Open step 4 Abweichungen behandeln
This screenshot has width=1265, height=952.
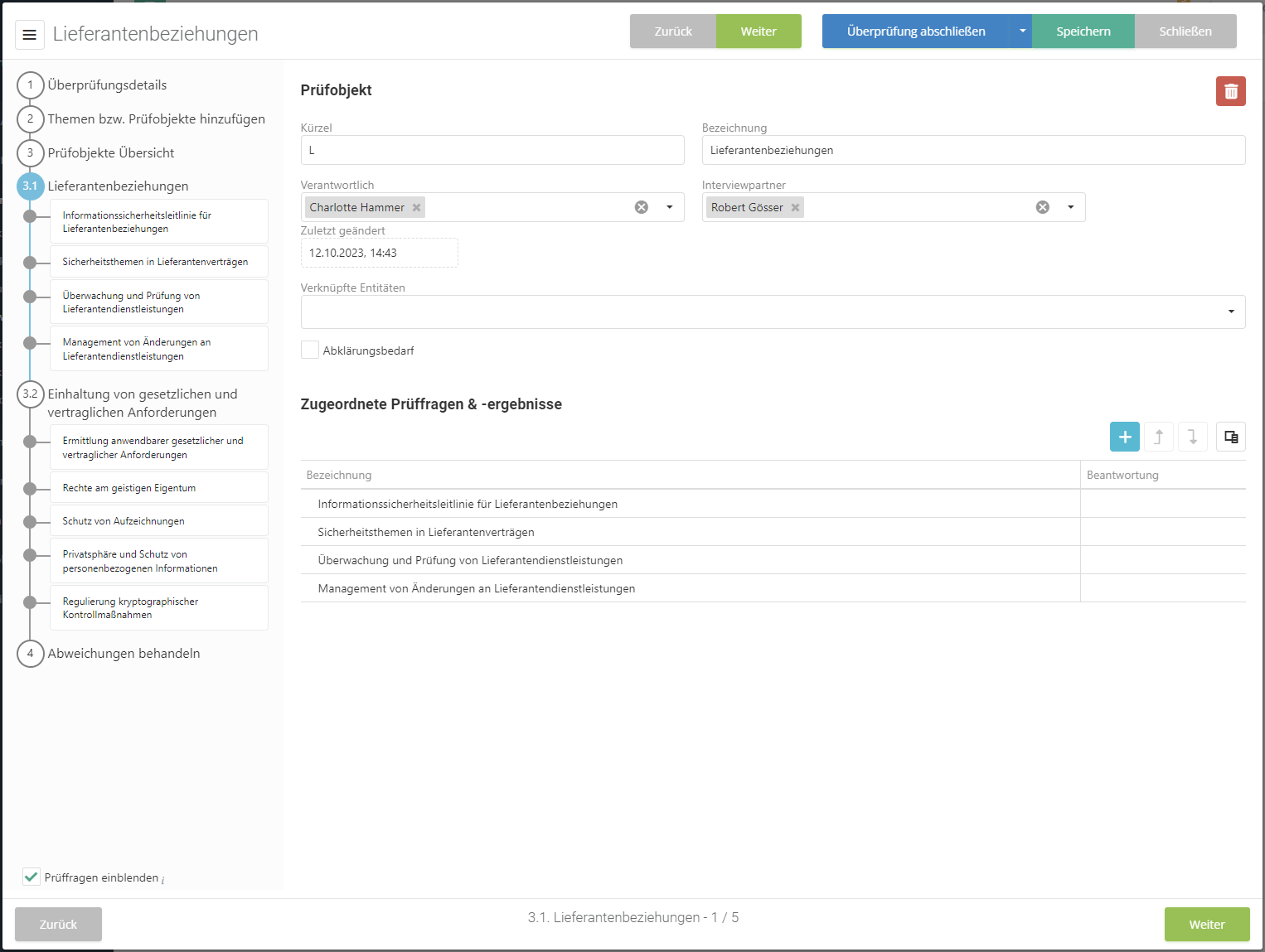(124, 654)
